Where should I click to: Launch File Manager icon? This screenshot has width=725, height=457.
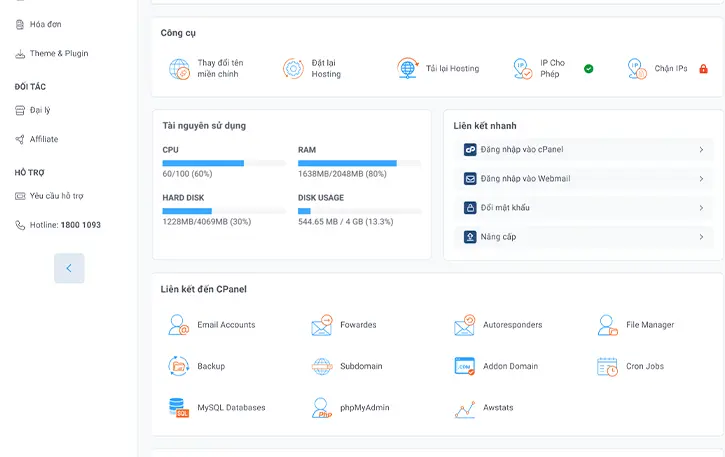[x=607, y=325]
